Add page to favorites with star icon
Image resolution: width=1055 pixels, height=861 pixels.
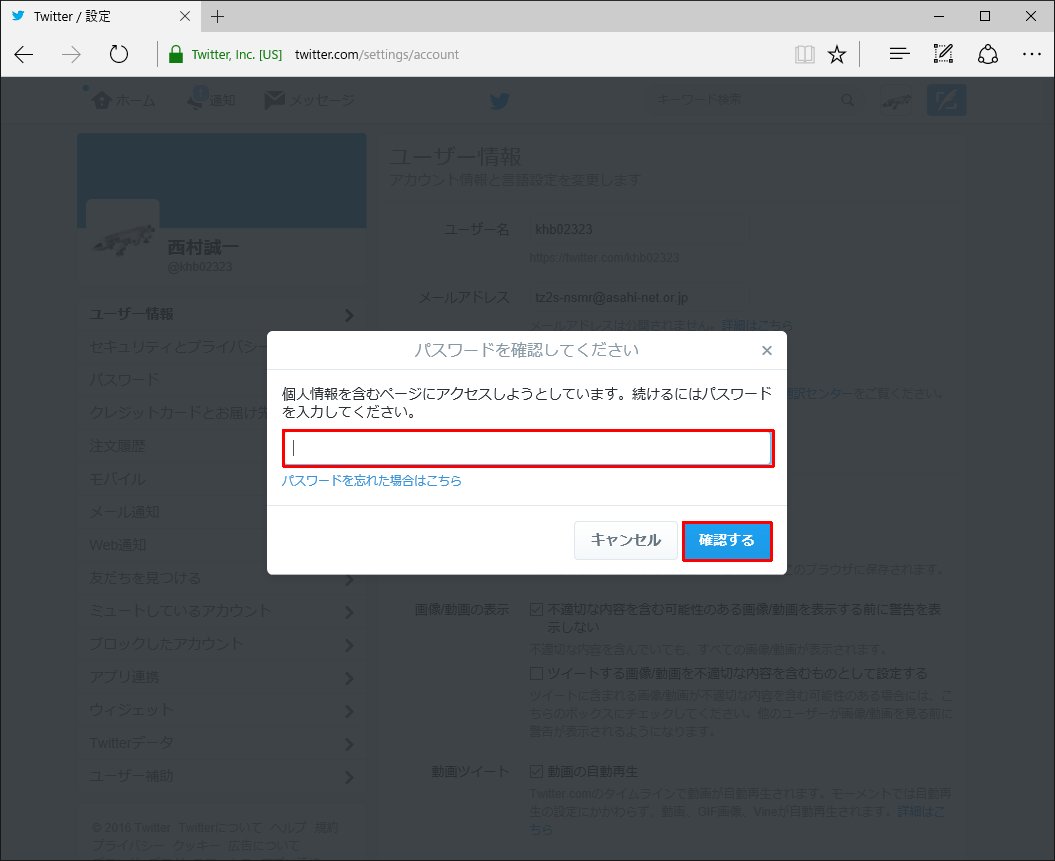coord(836,54)
